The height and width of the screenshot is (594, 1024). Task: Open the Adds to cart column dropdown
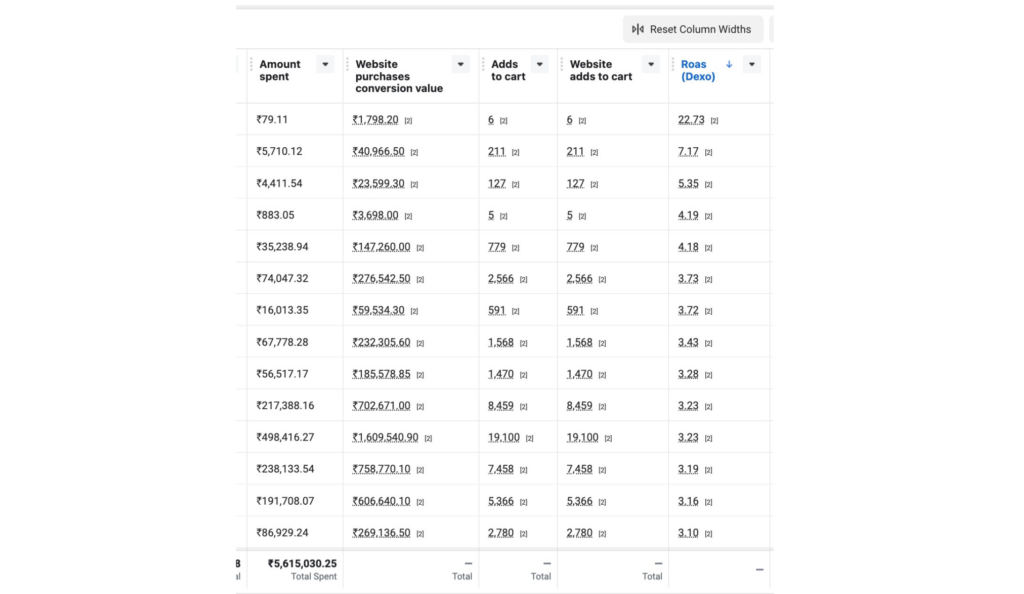click(x=539, y=65)
